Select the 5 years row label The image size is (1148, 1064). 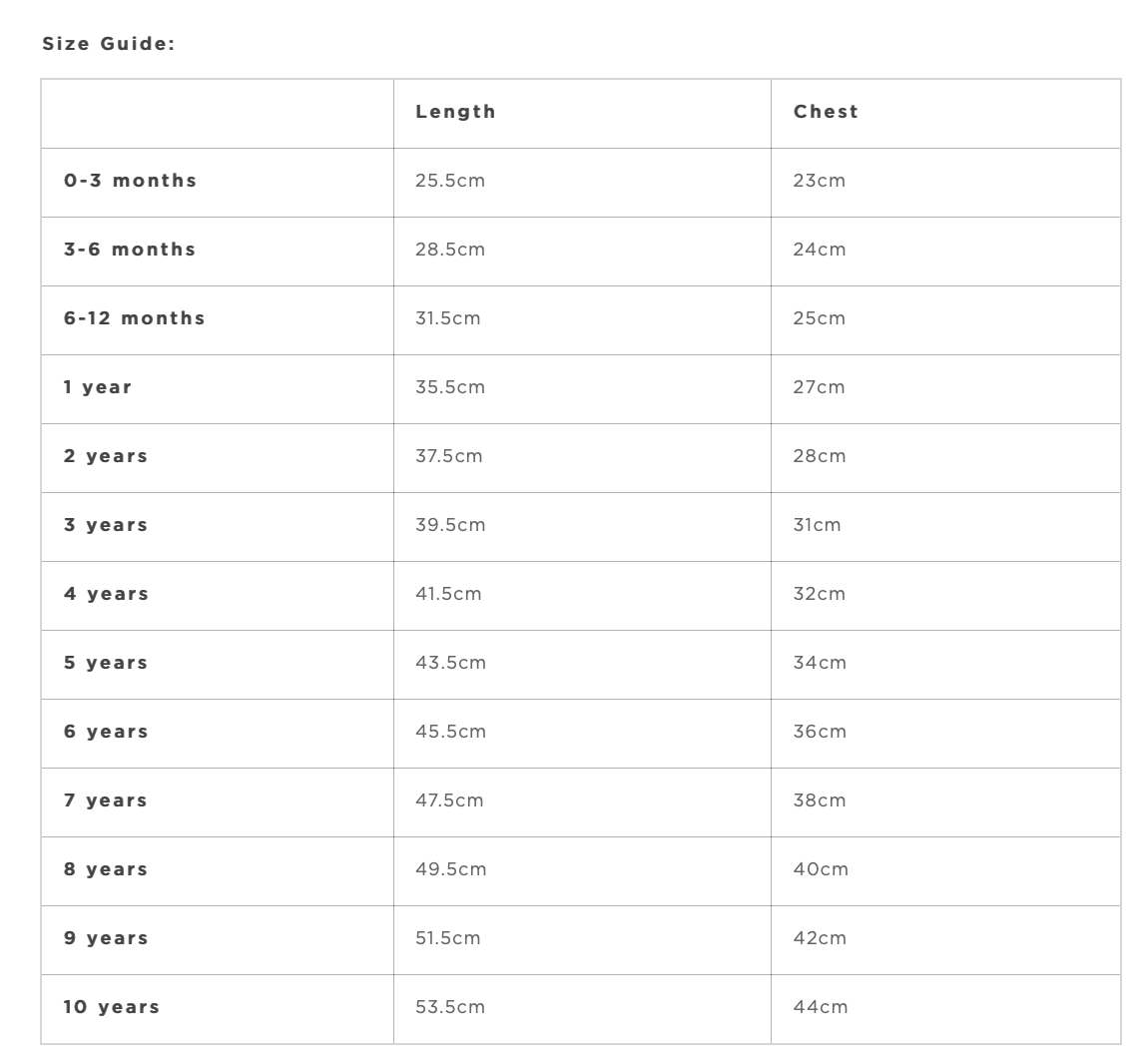click(106, 663)
